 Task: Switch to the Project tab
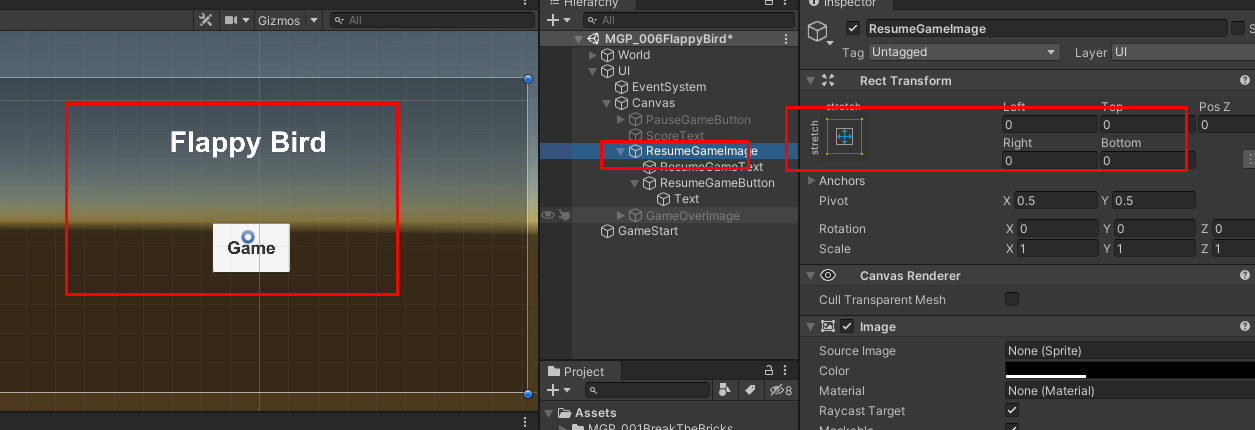576,371
